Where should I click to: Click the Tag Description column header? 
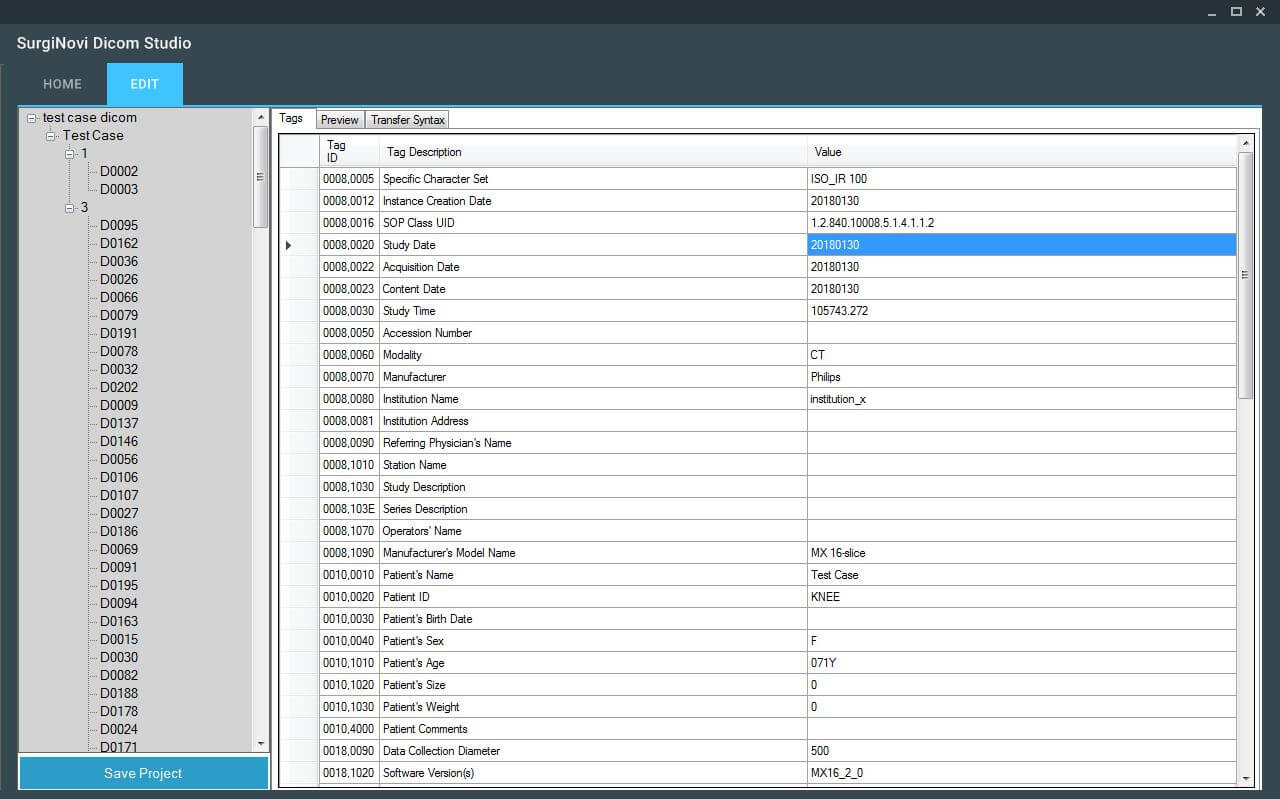(592, 152)
